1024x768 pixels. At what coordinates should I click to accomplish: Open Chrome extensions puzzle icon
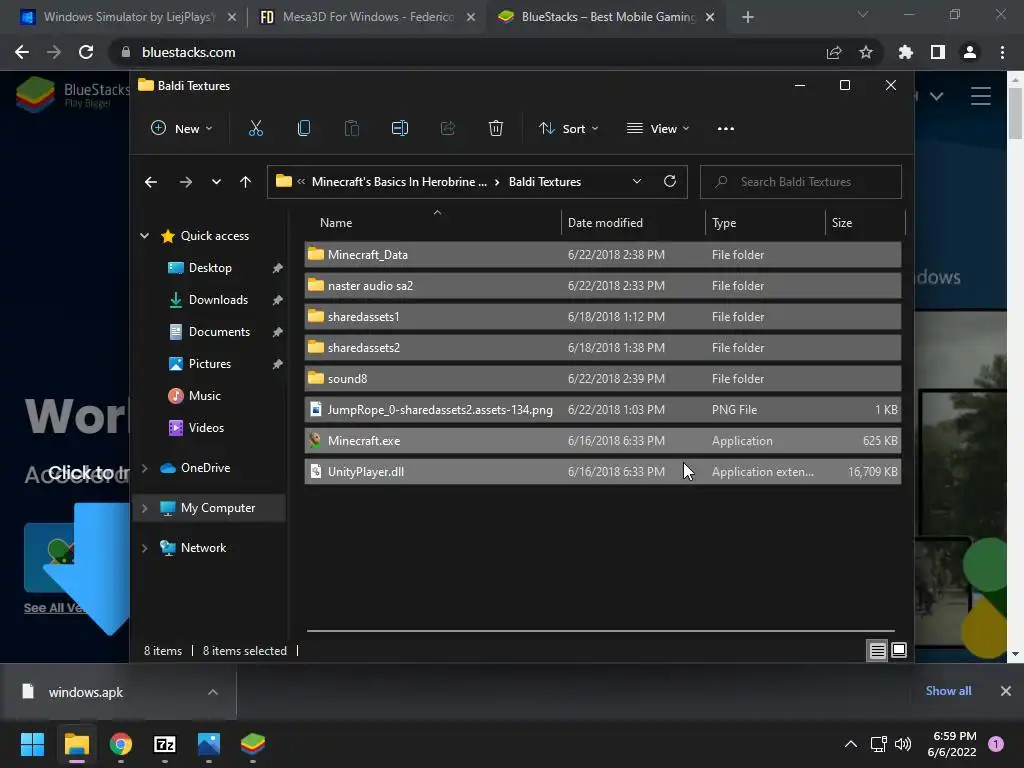click(x=905, y=52)
